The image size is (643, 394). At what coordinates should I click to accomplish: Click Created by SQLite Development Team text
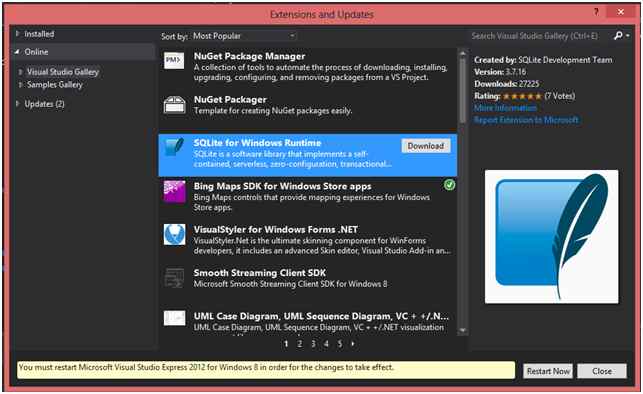543,60
